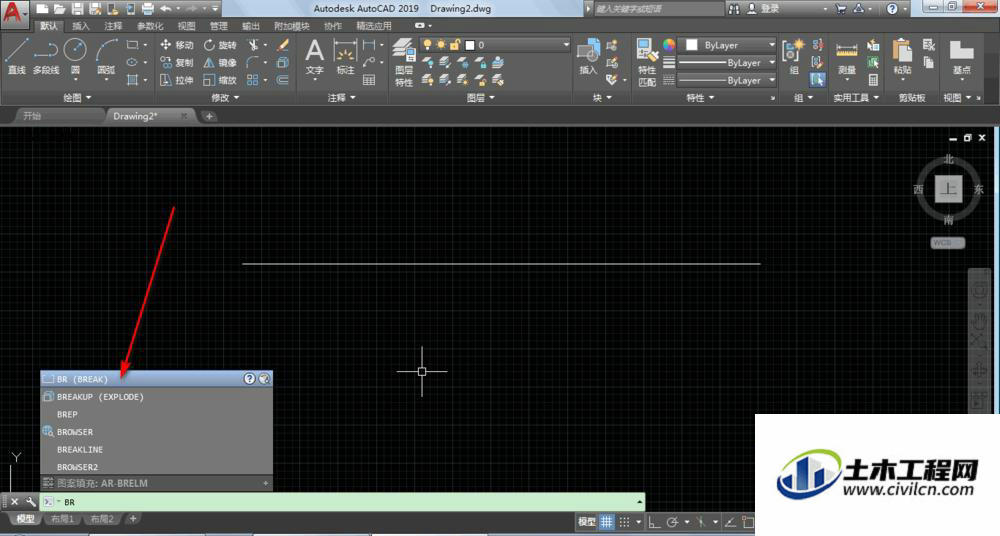Click the Paste (粘贴) button
Viewport: 1000px width, 536px height.
(x=902, y=57)
